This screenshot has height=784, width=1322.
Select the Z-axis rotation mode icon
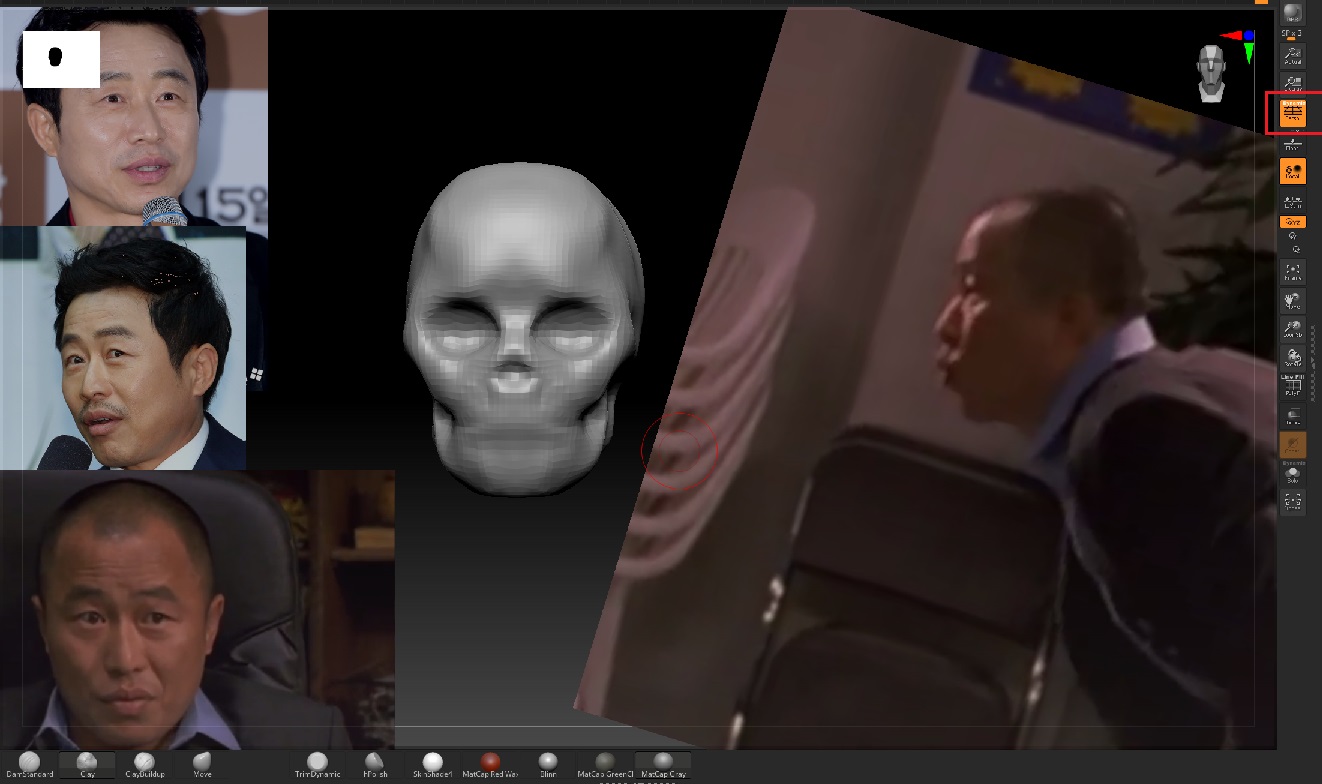point(1296,248)
